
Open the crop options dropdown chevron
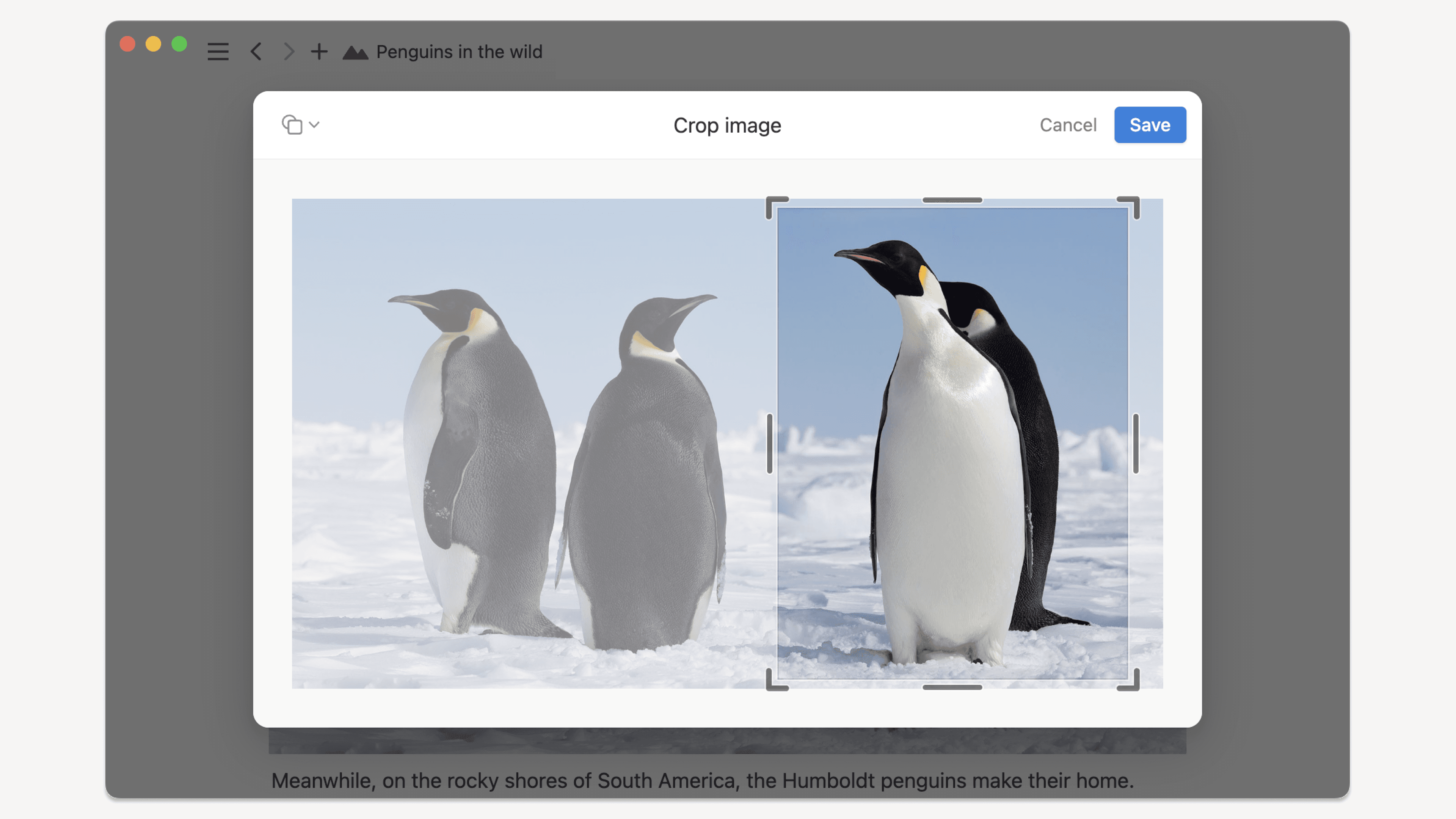click(315, 124)
